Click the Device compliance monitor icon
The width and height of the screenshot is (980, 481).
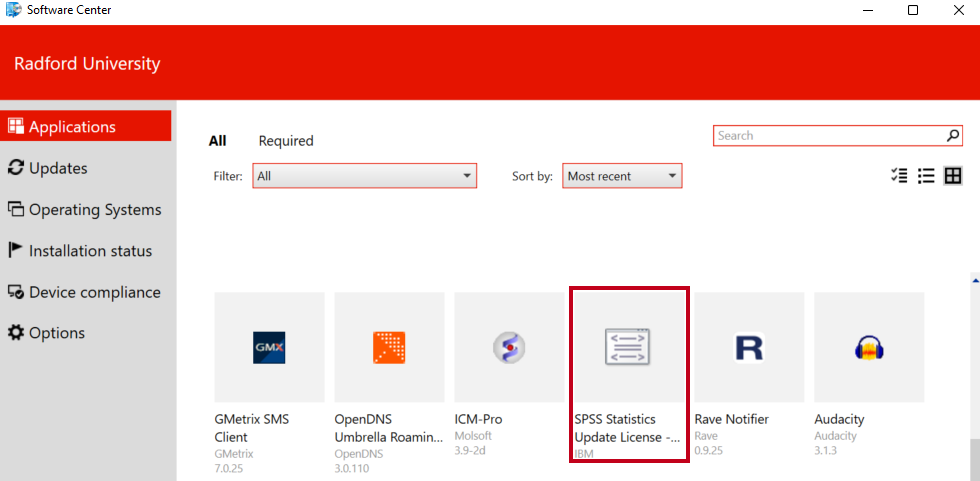click(16, 292)
